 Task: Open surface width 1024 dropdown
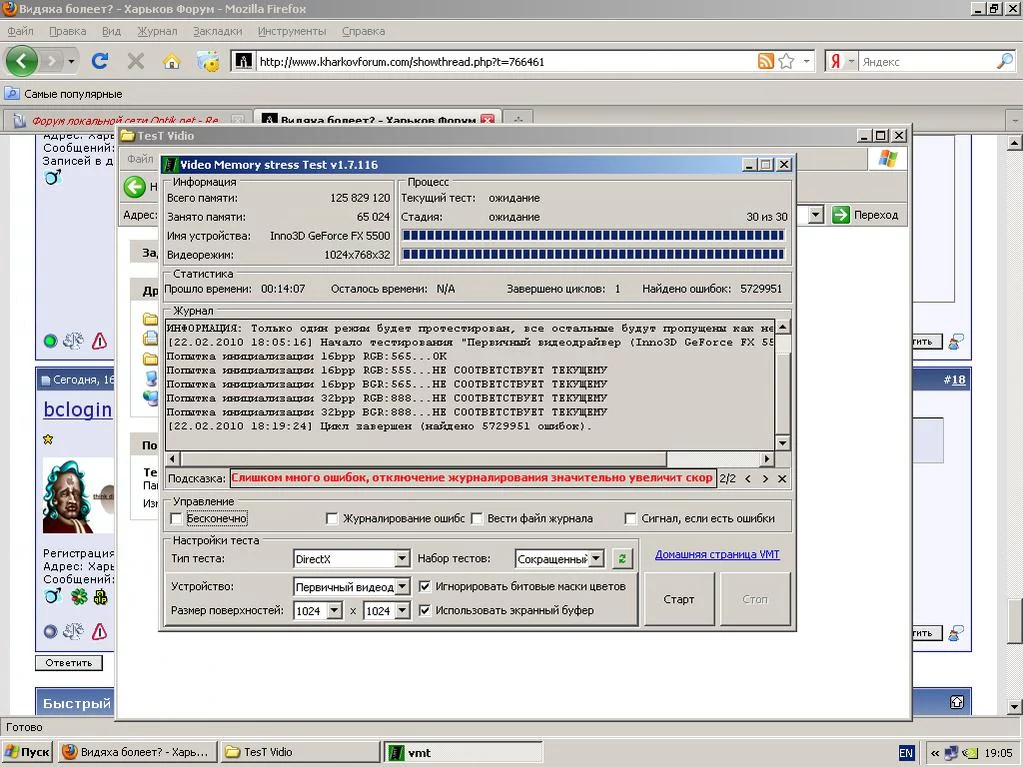coord(334,610)
